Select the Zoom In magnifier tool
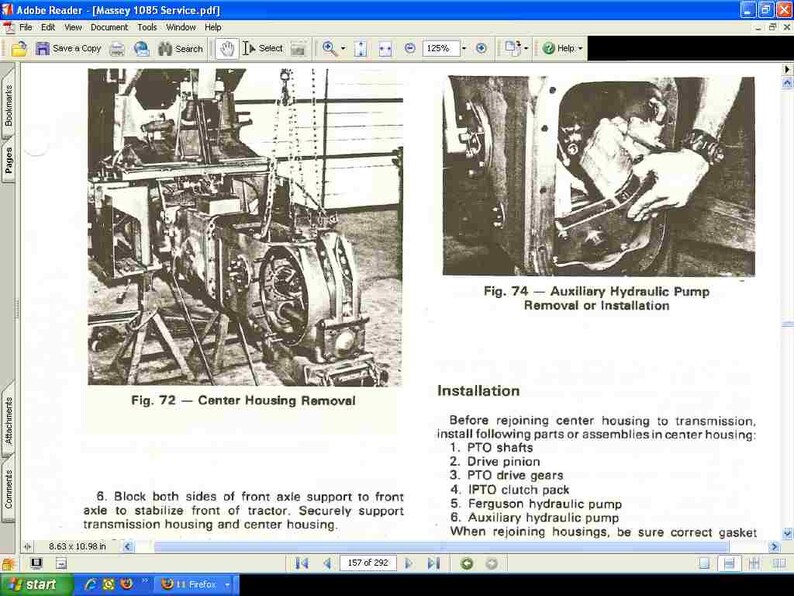 pyautogui.click(x=329, y=49)
